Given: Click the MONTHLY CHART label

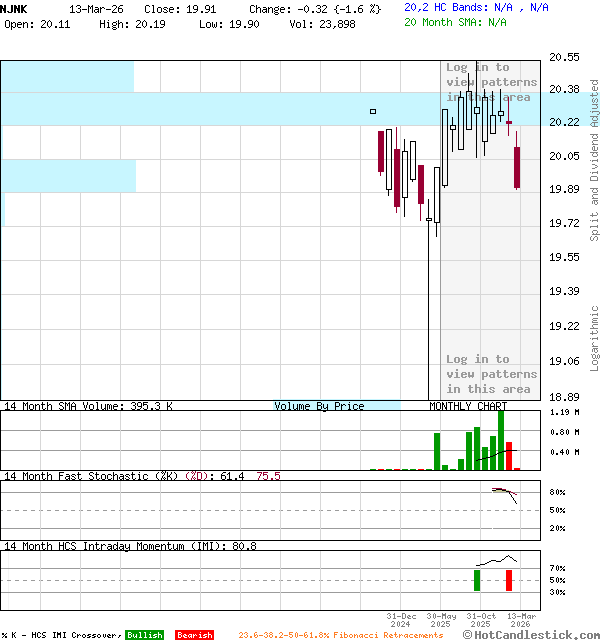Looking at the screenshot, I should coord(468,406).
